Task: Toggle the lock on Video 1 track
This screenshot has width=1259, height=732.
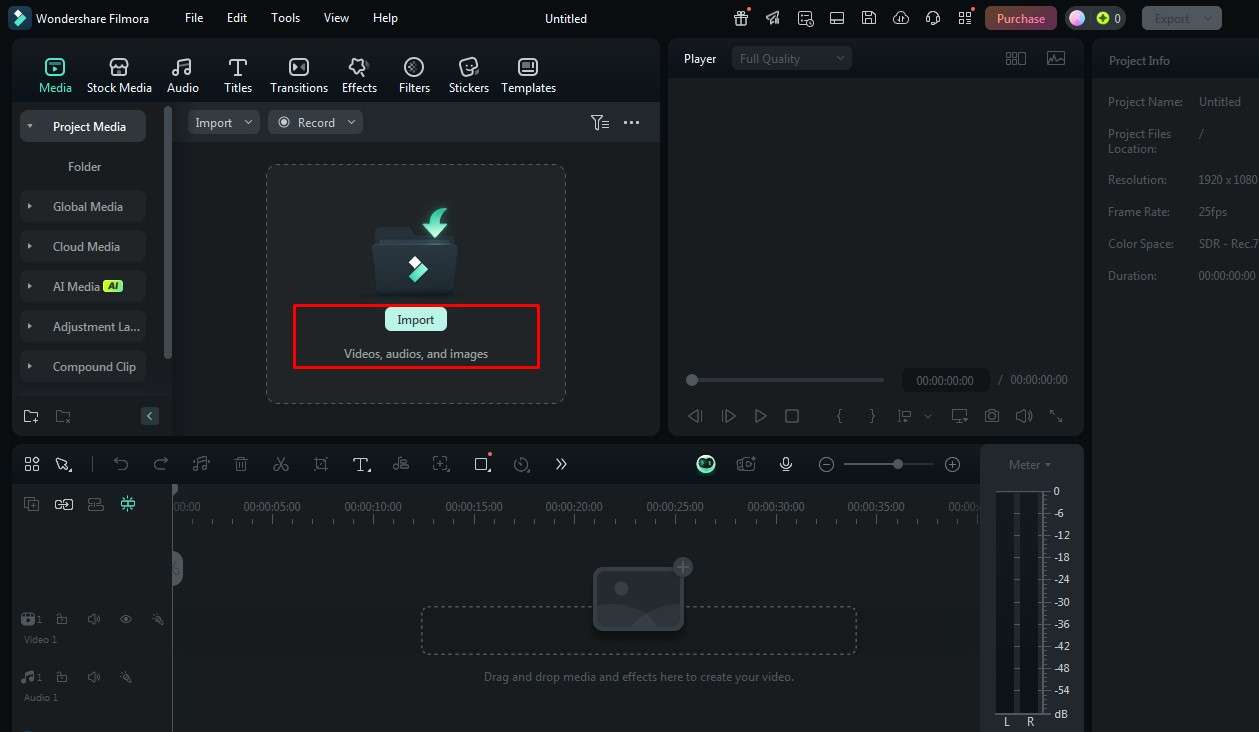Action: click(62, 619)
